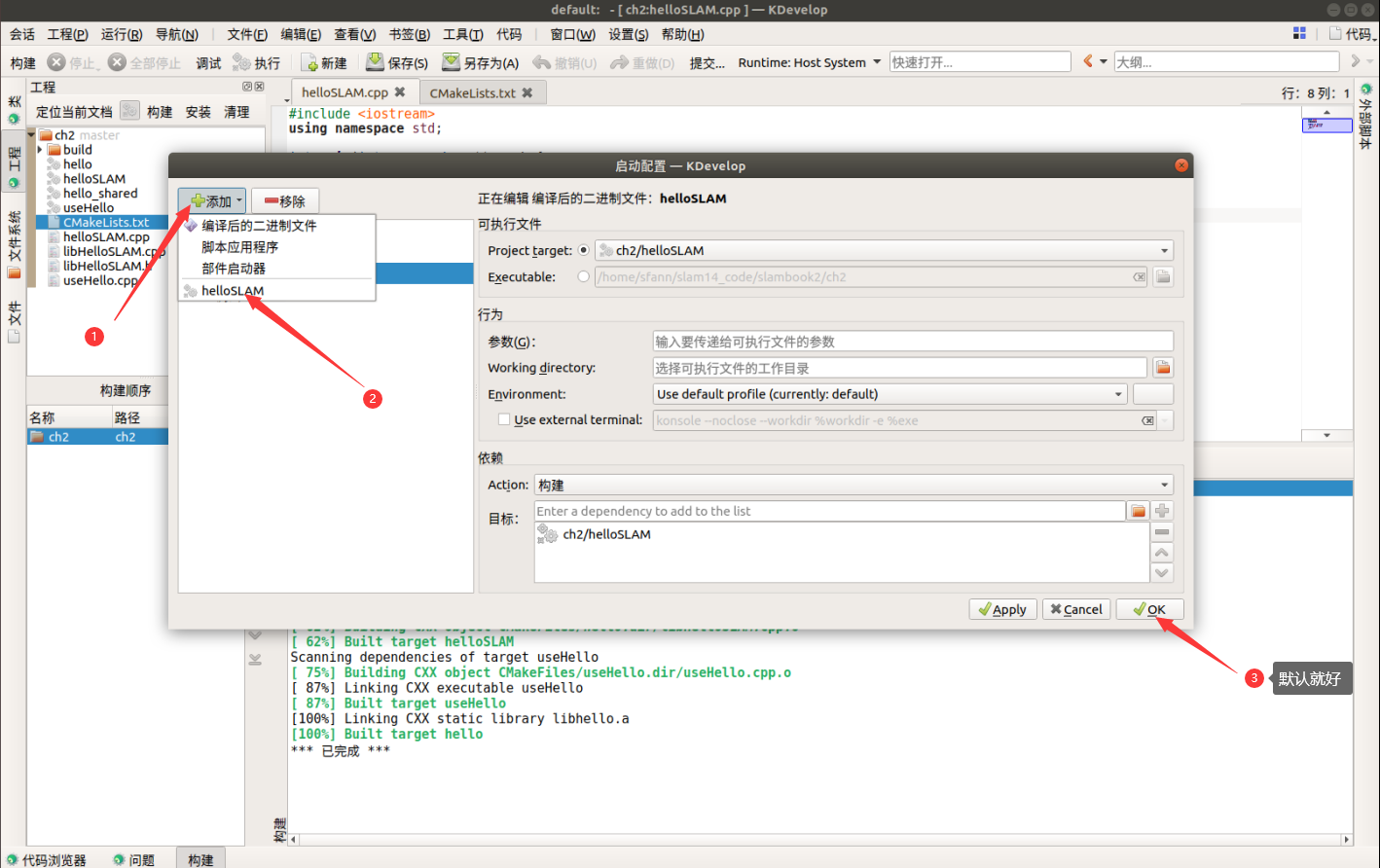The image size is (1380, 868).
Task: Open the 代码浏览器 tab at the bottom
Action: pyautogui.click(x=46, y=859)
